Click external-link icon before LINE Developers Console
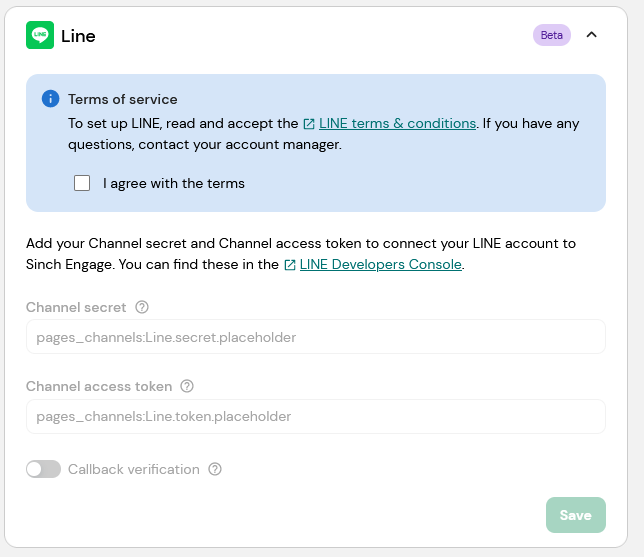The image size is (644, 557). point(290,265)
